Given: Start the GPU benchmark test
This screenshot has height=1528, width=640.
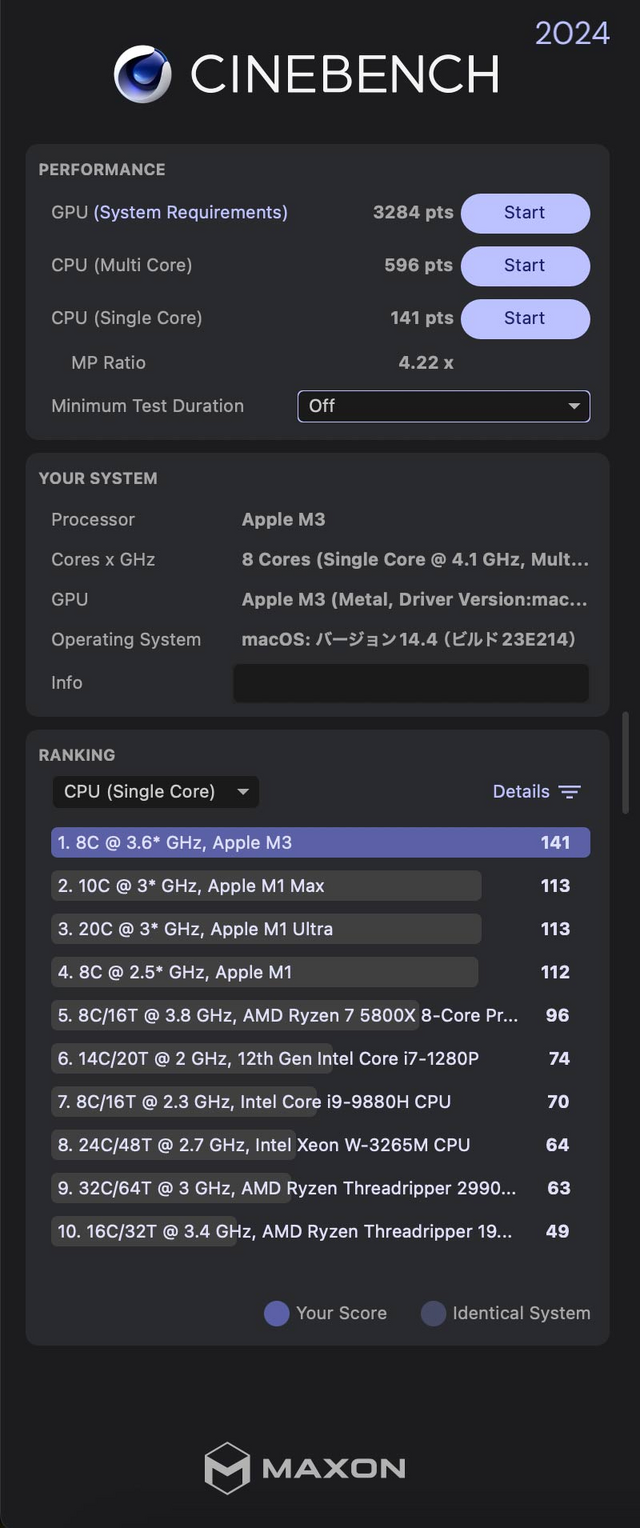Looking at the screenshot, I should [525, 213].
